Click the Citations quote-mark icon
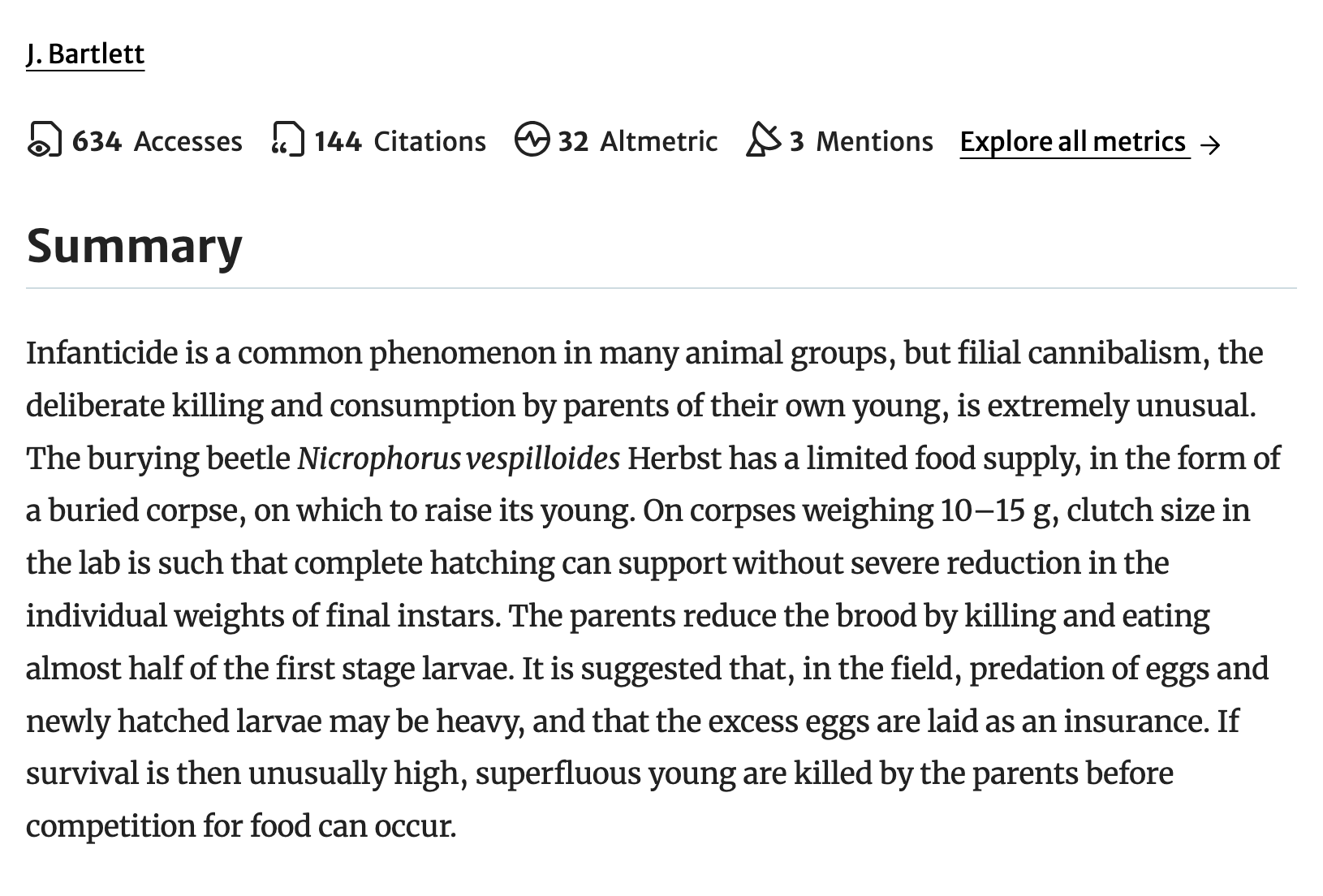Screen dimensions: 1323x896 pyautogui.click(x=288, y=140)
